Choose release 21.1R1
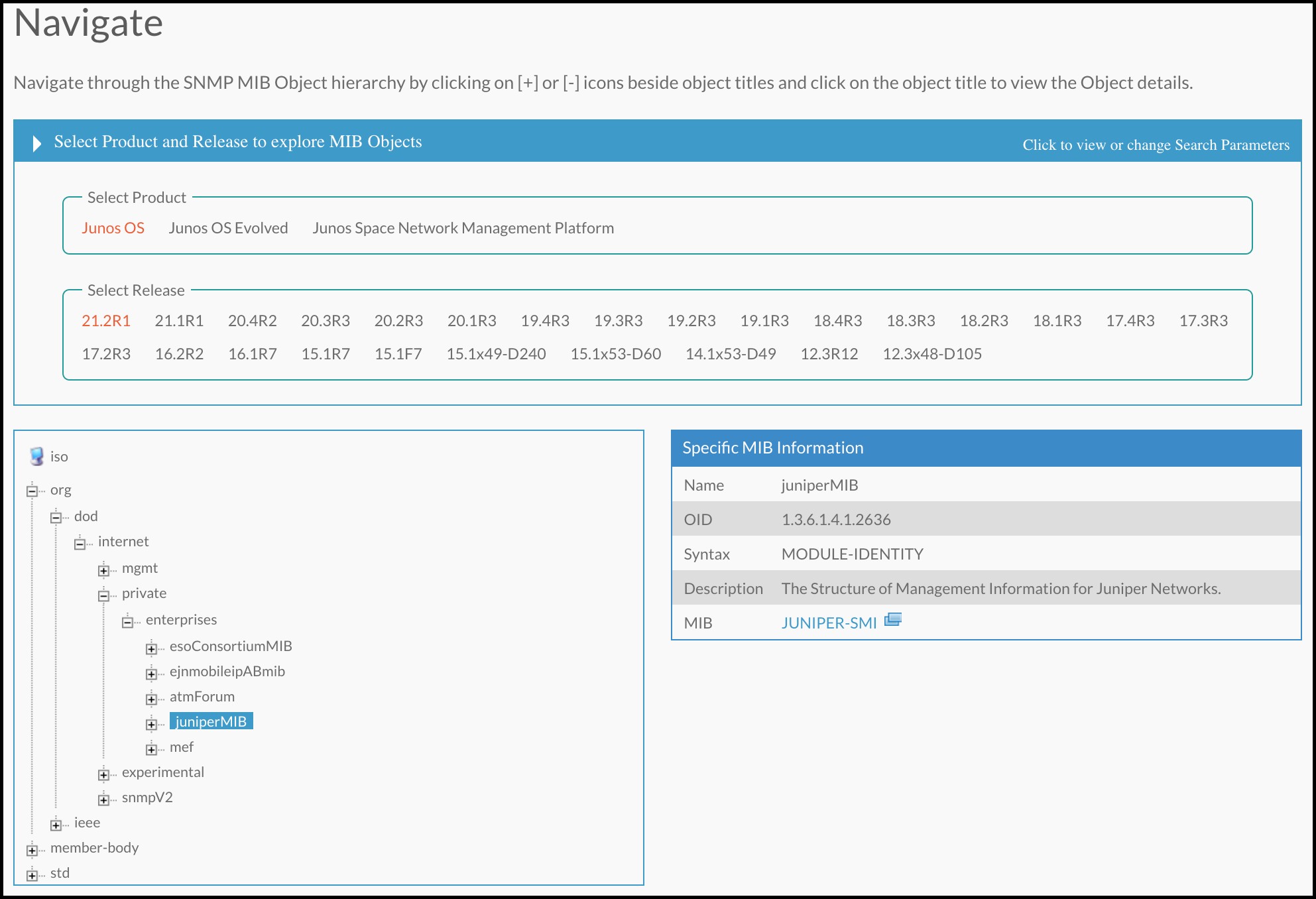This screenshot has height=899, width=1316. point(179,321)
